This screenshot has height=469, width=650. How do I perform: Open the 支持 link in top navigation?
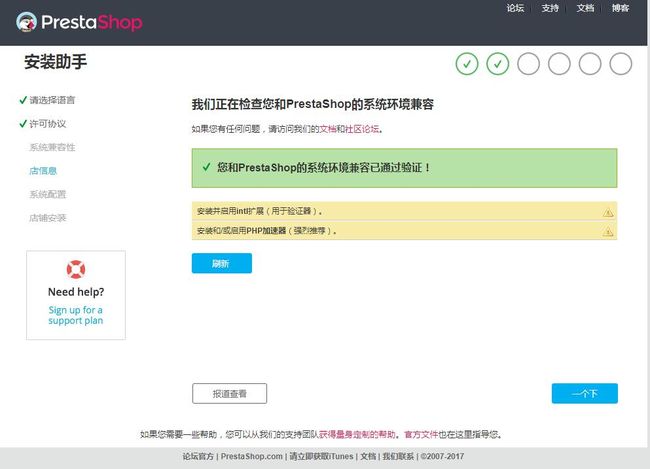coord(550,8)
